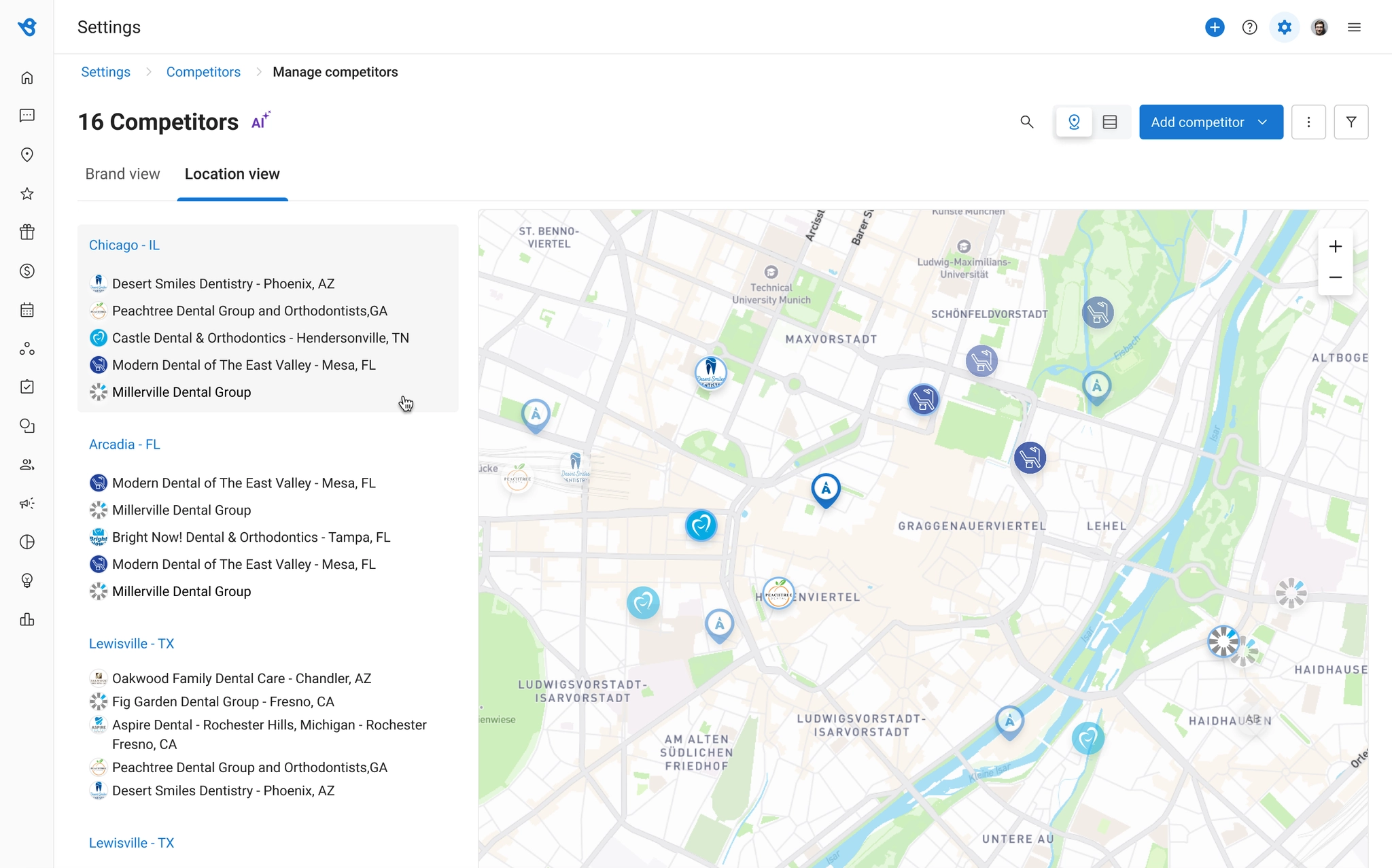
Task: Click the bright blue Castle Dental marker above Hackenviertel
Action: click(701, 525)
